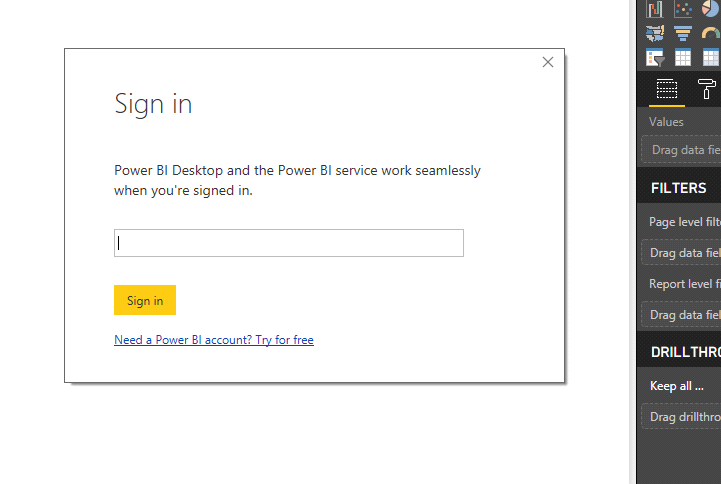The image size is (721, 484).
Task: Select the matrix visualization
Action: coord(711,58)
